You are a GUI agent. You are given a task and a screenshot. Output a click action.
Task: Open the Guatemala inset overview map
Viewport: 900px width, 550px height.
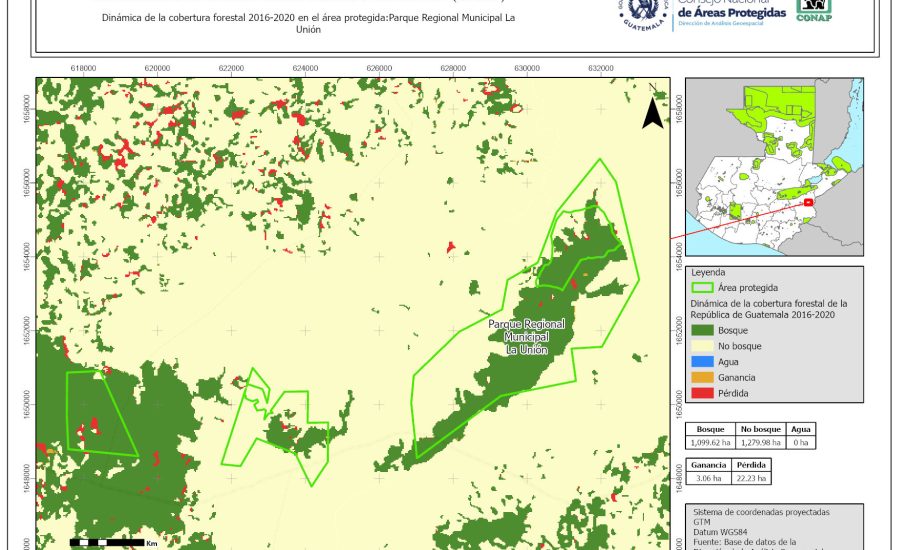point(774,169)
